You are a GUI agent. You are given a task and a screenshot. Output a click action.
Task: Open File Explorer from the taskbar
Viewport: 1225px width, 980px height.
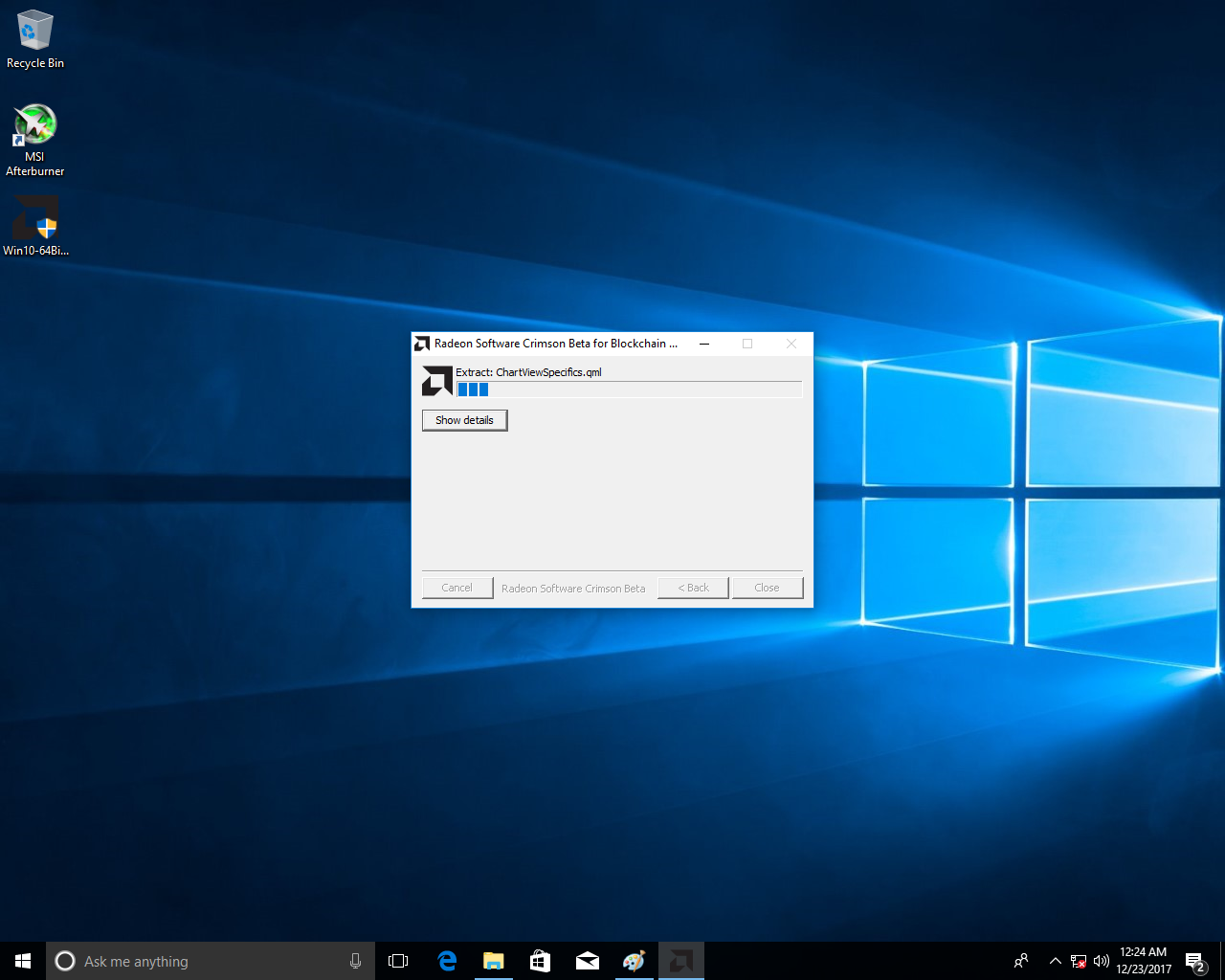494,961
